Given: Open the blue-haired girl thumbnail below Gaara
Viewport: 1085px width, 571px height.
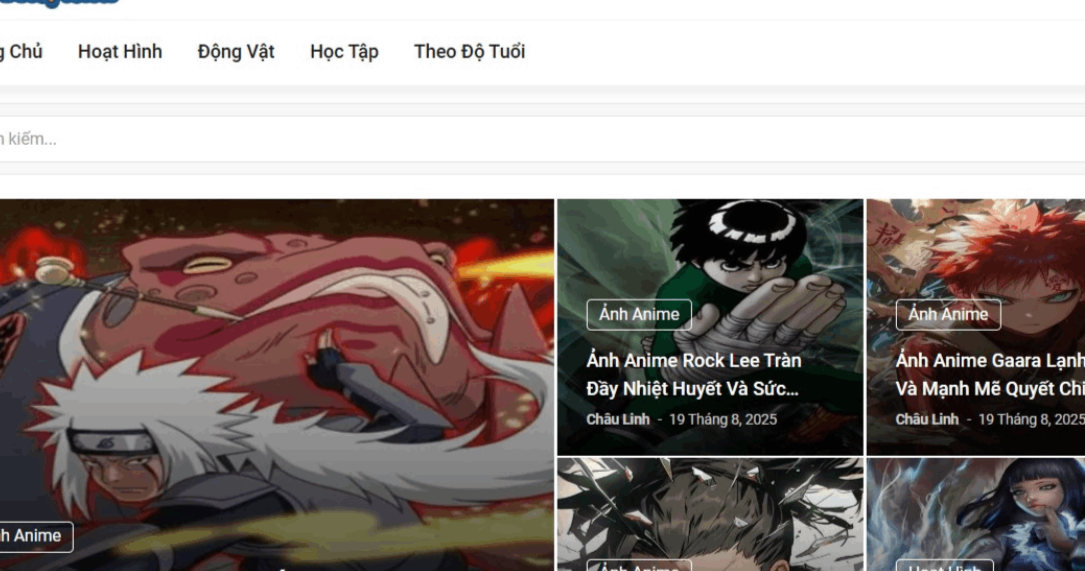Looking at the screenshot, I should (x=976, y=514).
